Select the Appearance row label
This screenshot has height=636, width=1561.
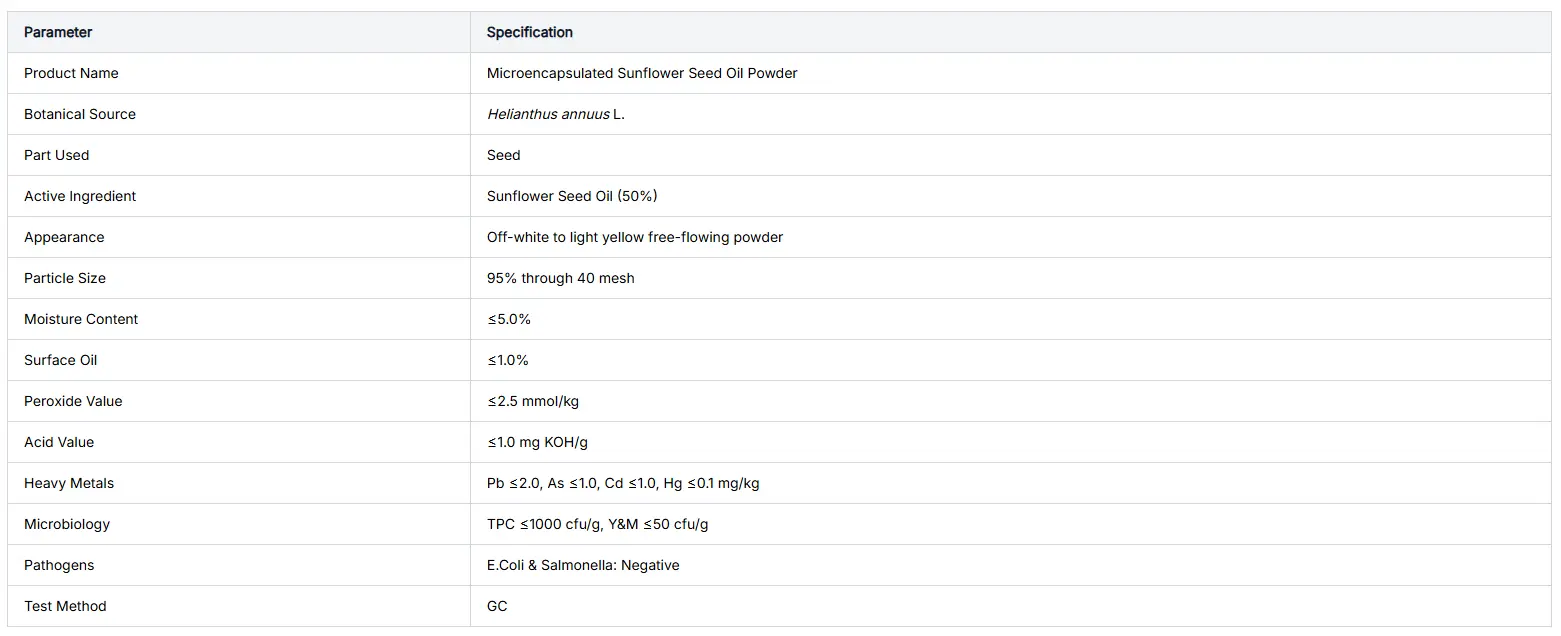(64, 237)
